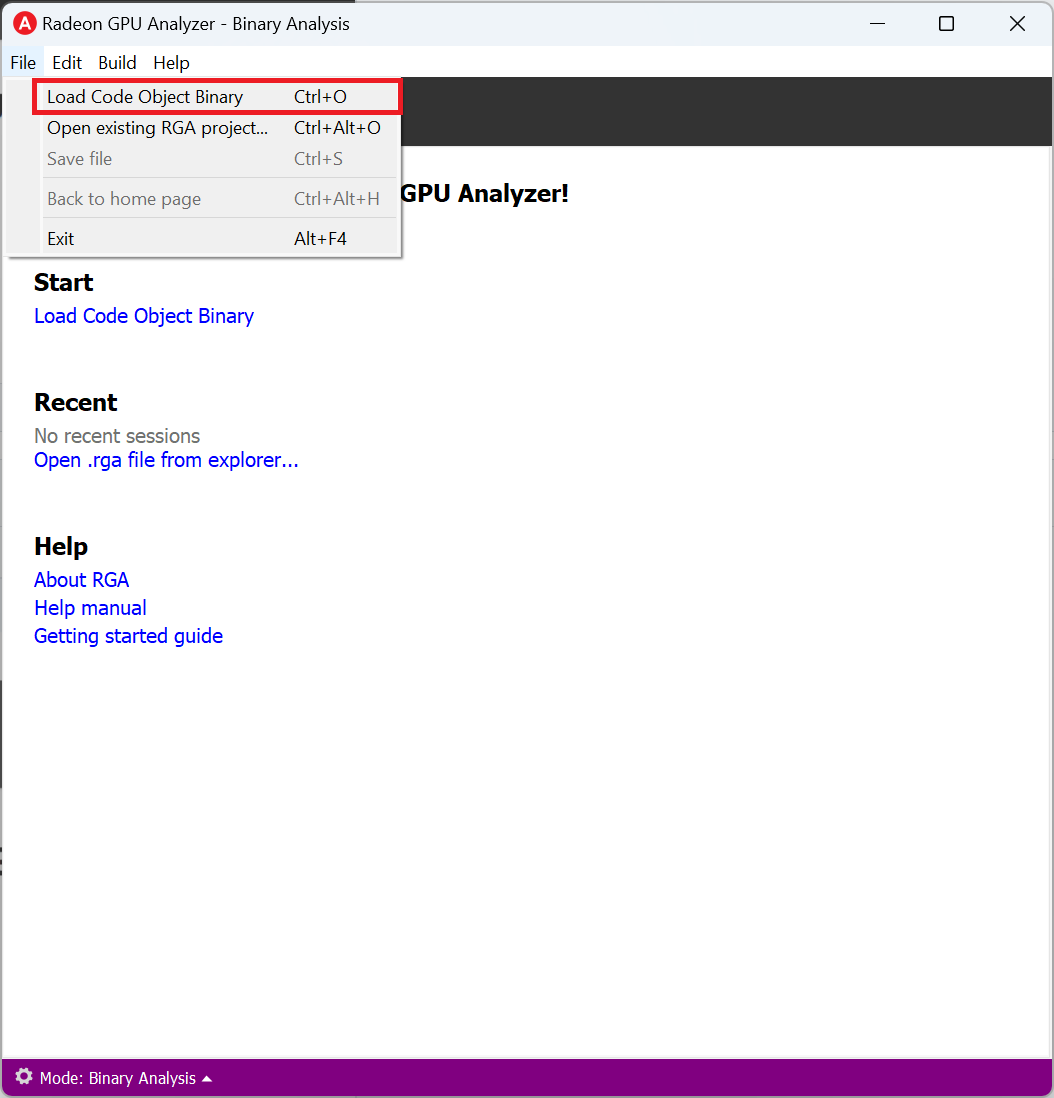Image resolution: width=1054 pixels, height=1098 pixels.
Task: Minimize the Radeon GPU Analyzer window
Action: click(877, 24)
